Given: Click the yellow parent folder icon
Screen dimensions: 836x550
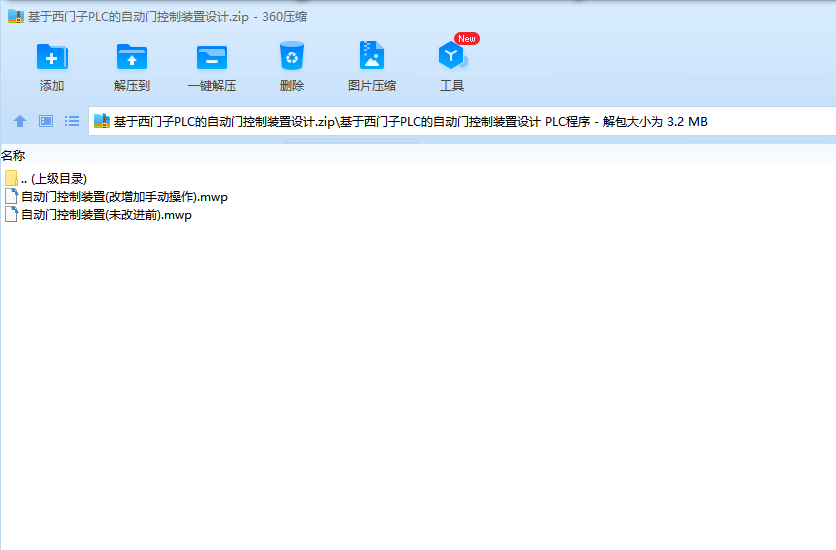Looking at the screenshot, I should coord(11,178).
